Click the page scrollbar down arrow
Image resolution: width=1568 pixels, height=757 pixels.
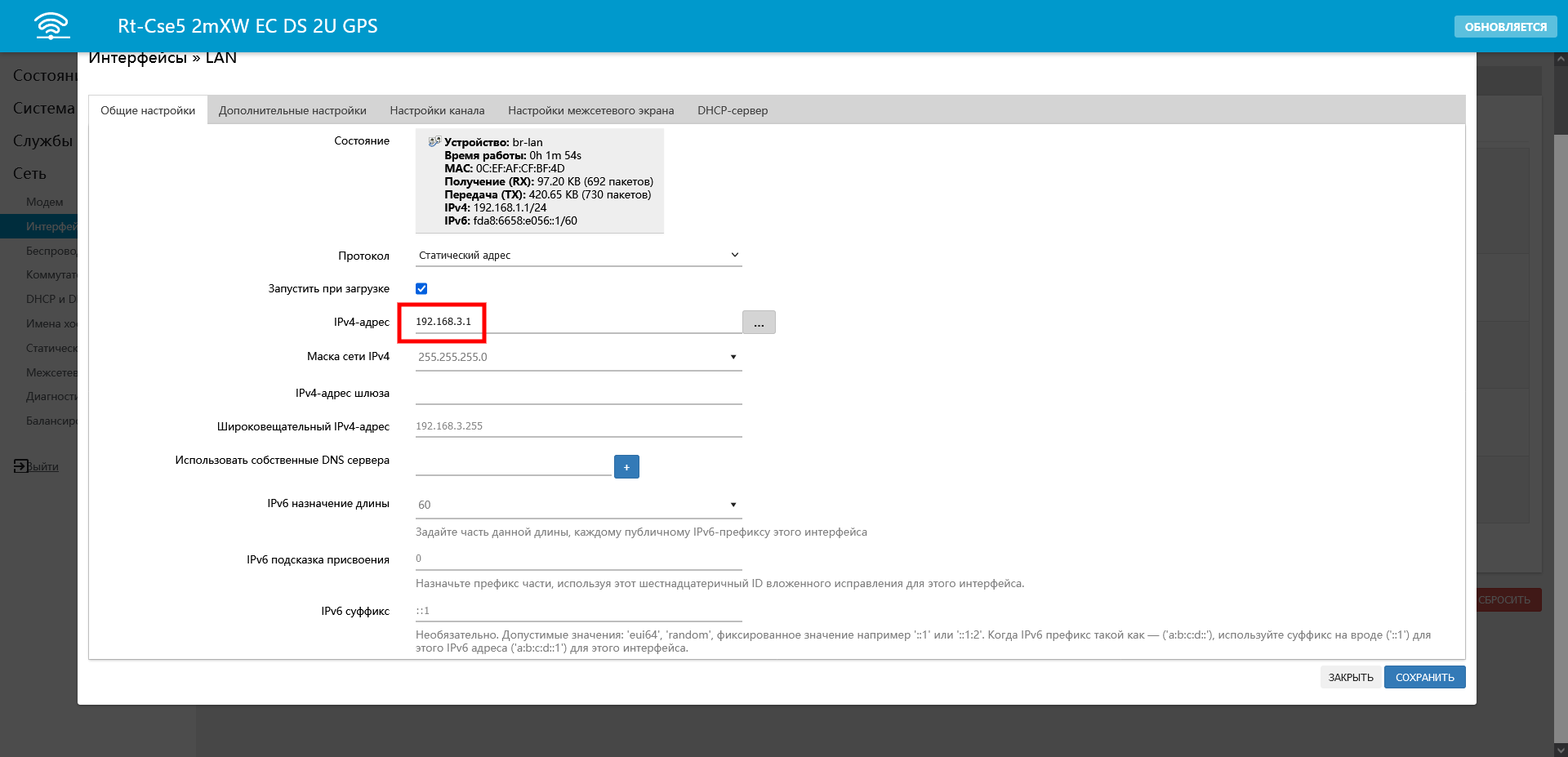1561,750
